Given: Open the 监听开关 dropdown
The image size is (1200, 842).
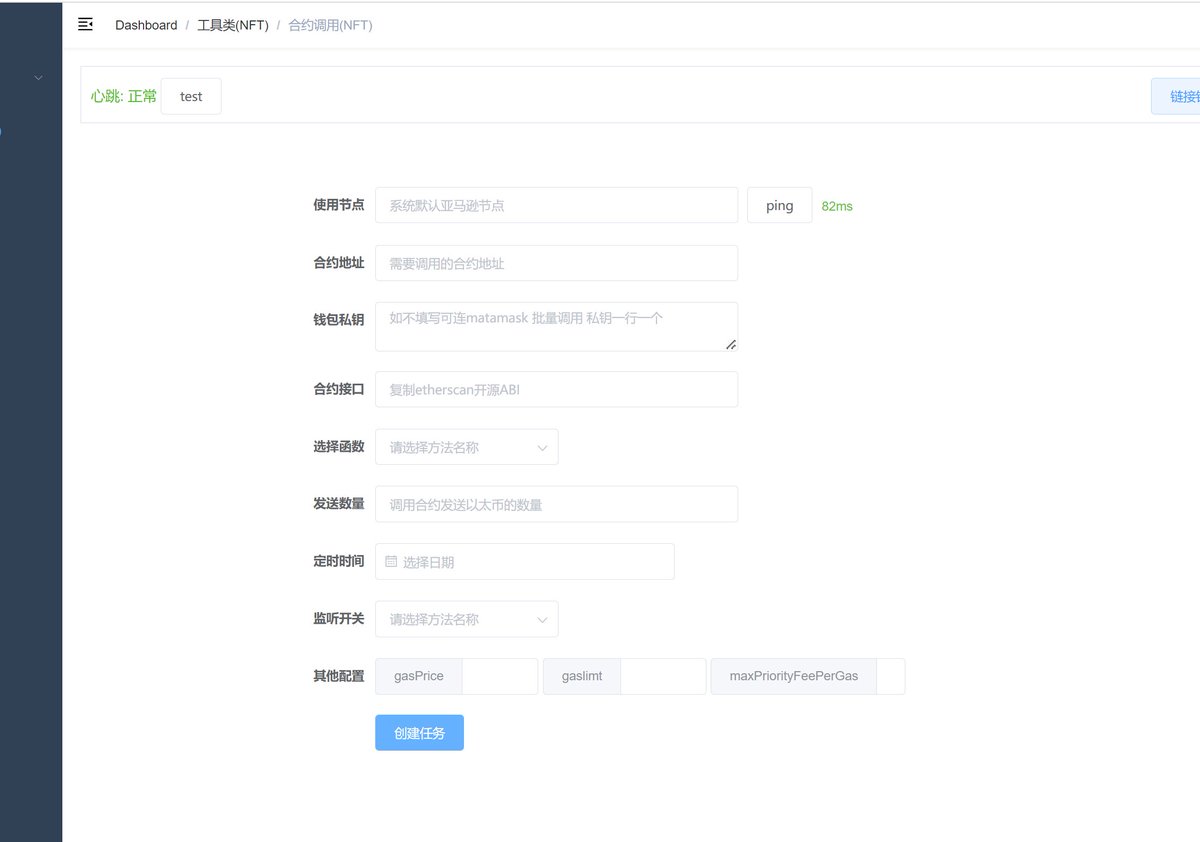Looking at the screenshot, I should coord(465,619).
